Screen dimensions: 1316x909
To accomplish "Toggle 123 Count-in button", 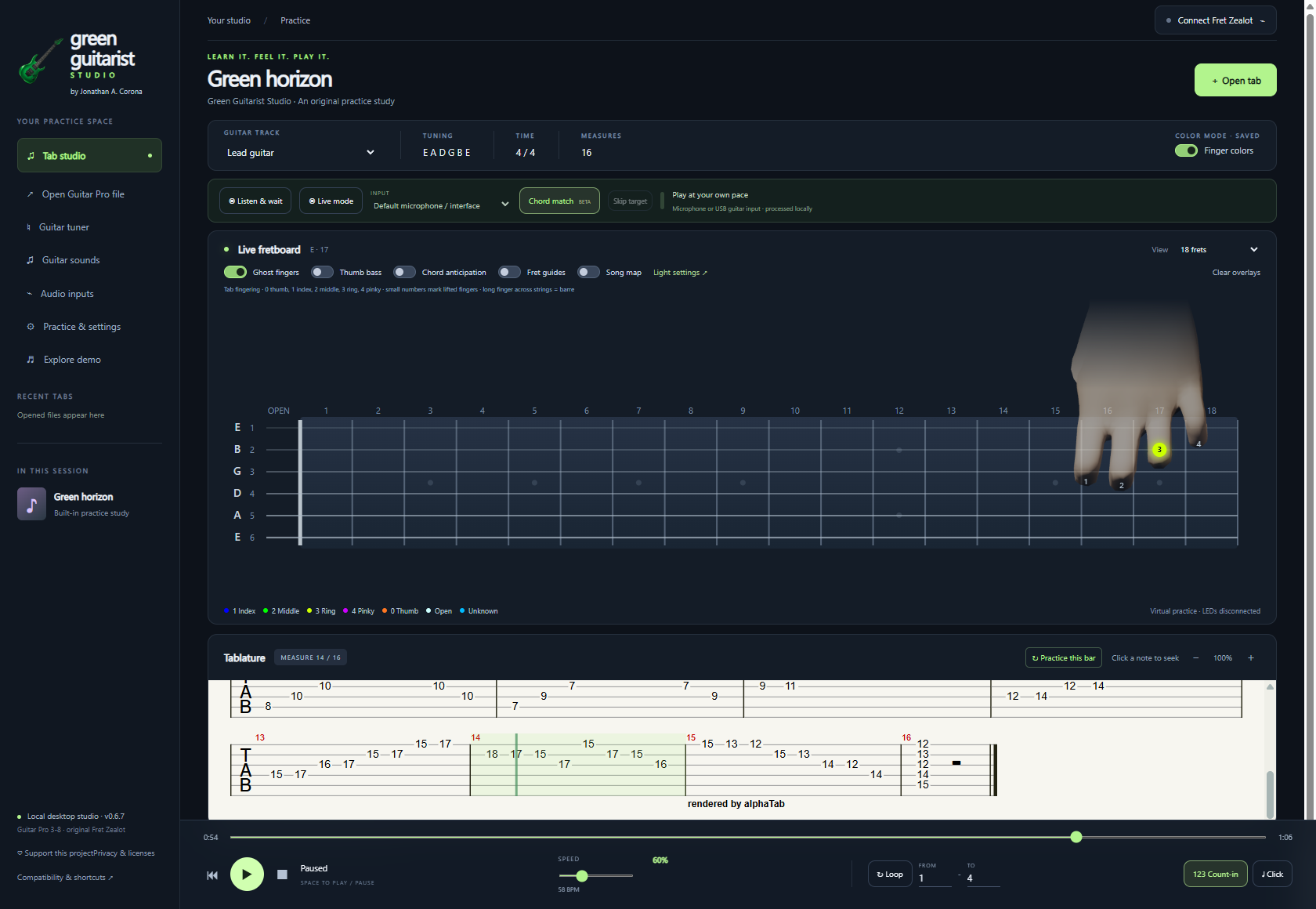I will 1215,874.
